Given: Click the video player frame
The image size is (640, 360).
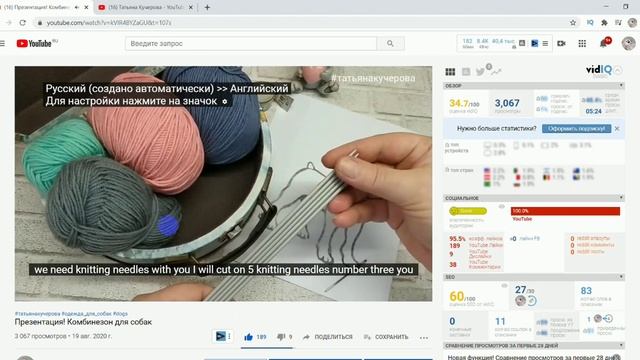Looking at the screenshot, I should [x=223, y=184].
